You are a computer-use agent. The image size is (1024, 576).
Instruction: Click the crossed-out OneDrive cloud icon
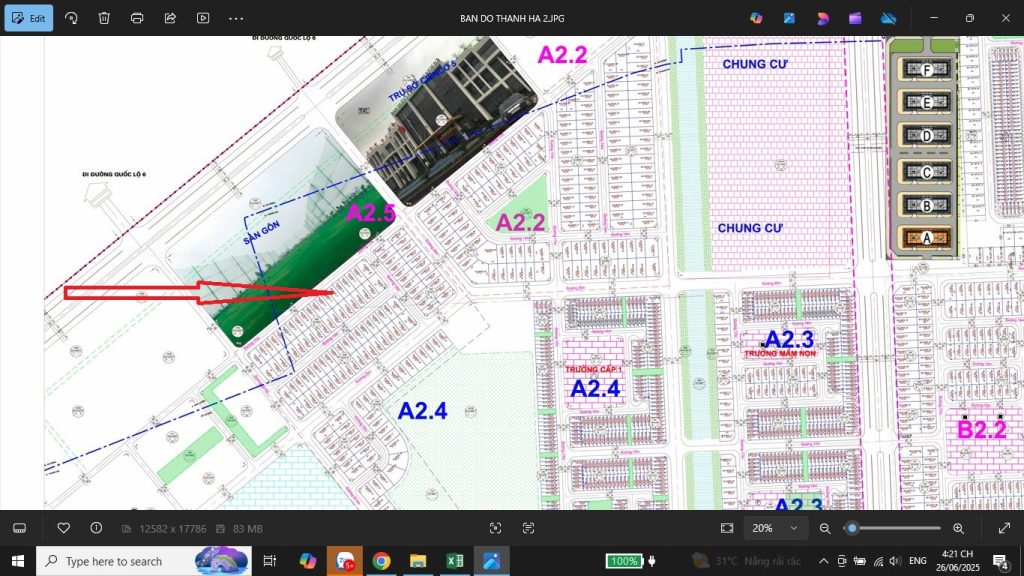tap(888, 18)
